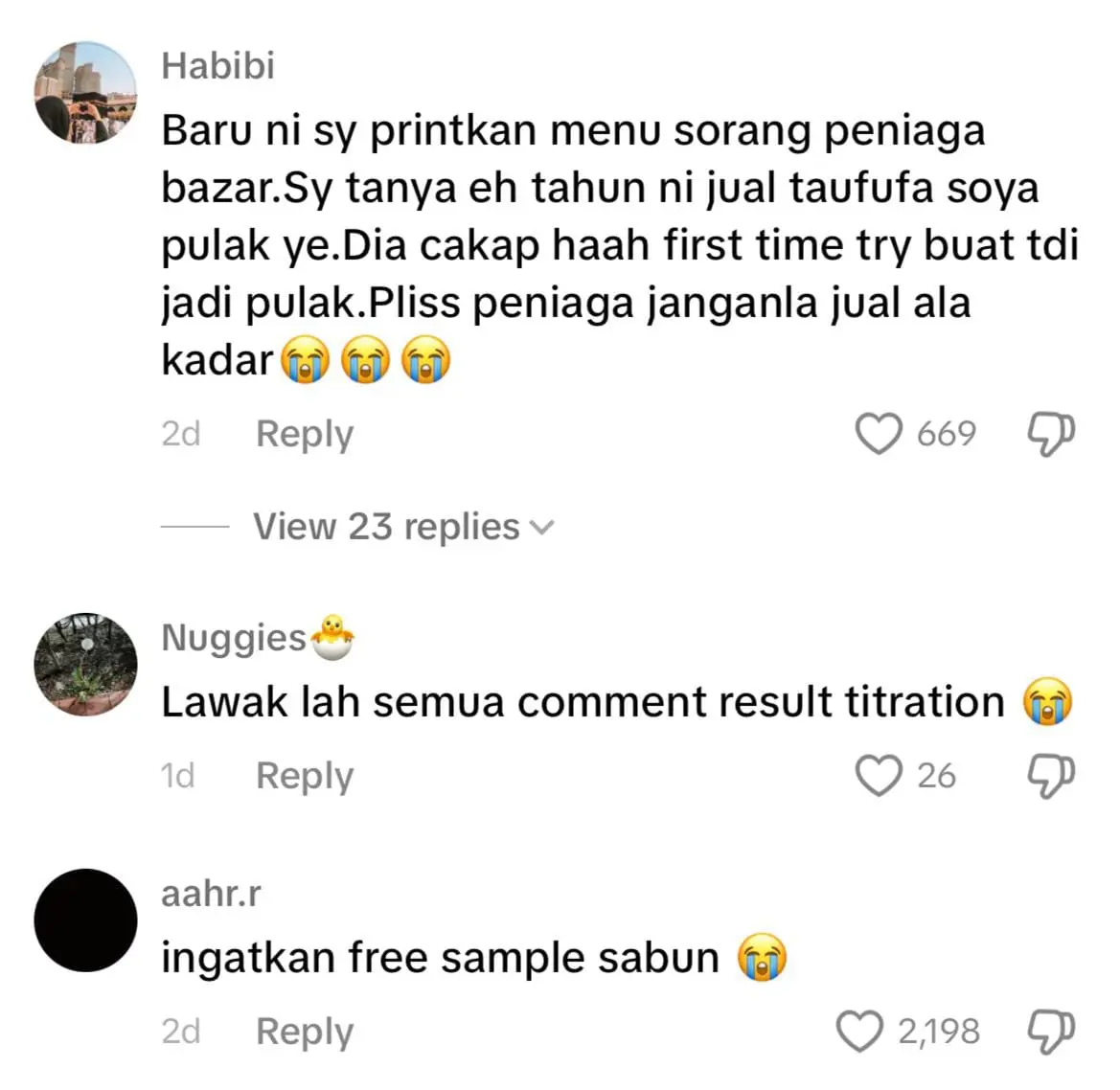Viewport: 1120px width, 1090px height.
Task: Reply to aahr.r's sabun comment
Action: point(305,1033)
